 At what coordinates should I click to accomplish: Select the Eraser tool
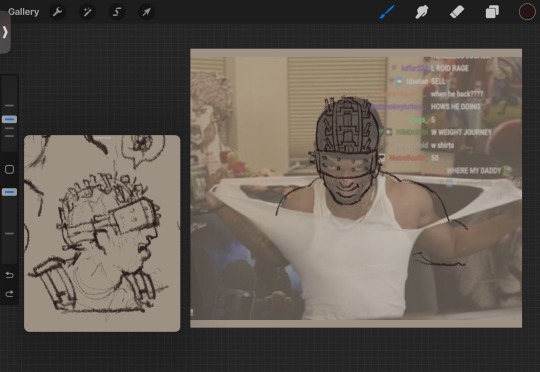[x=457, y=12]
